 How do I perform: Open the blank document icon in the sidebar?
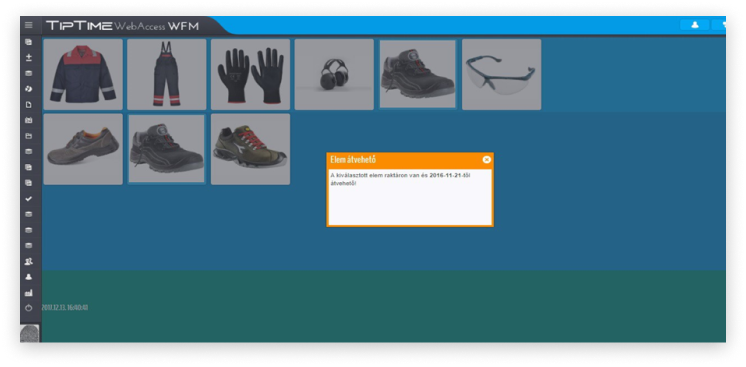point(29,105)
